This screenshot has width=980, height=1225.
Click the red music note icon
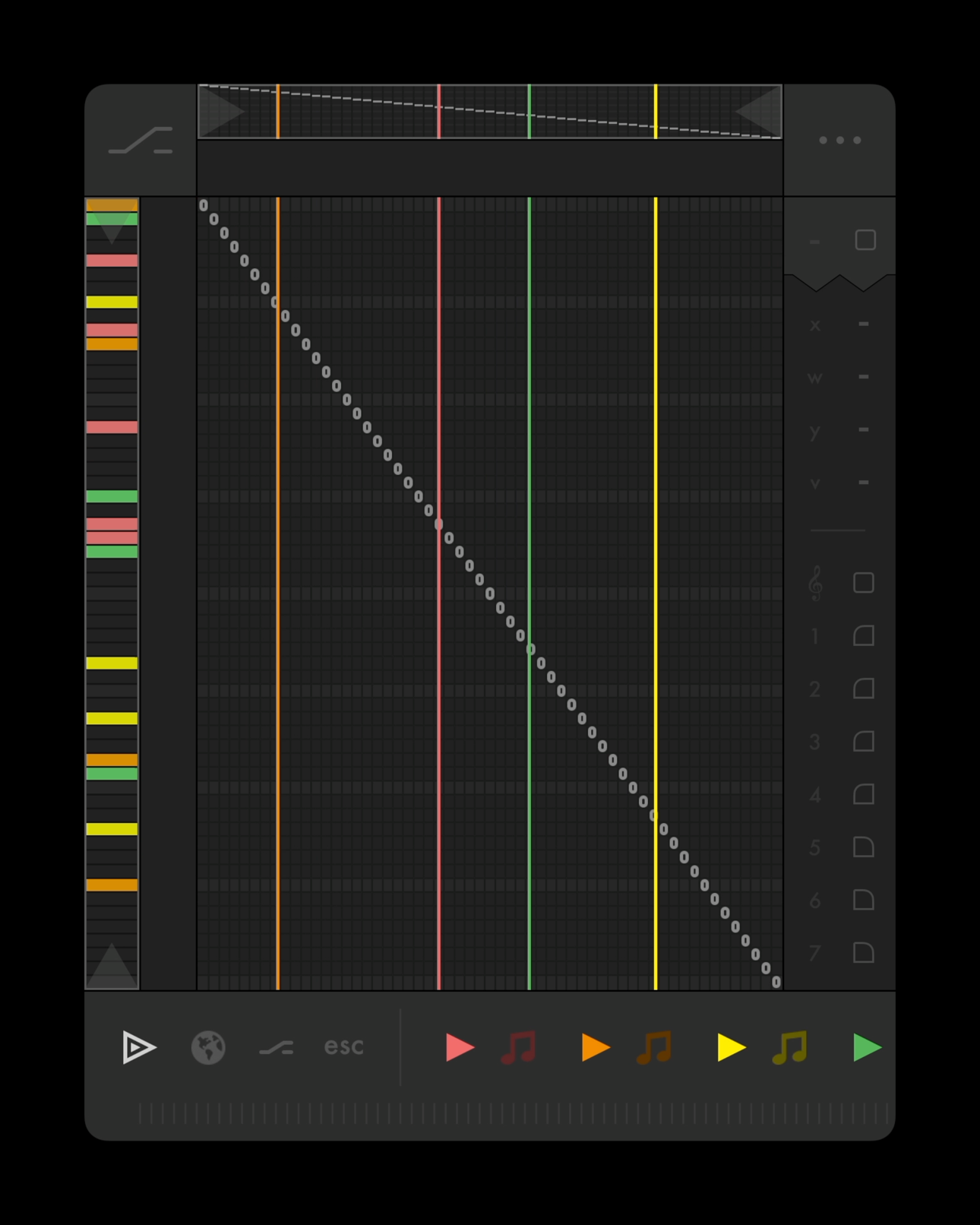[519, 1047]
